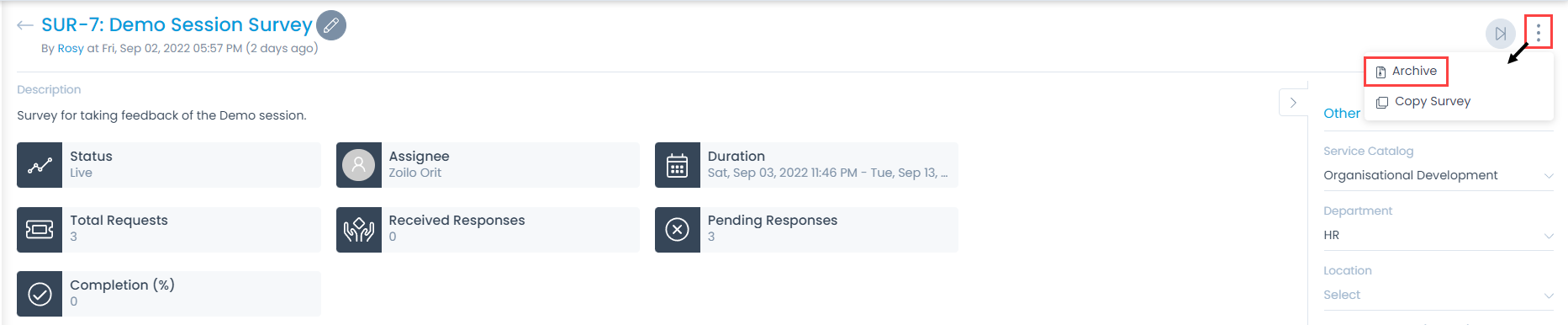Collapse the side panel chevron

[x=1293, y=102]
